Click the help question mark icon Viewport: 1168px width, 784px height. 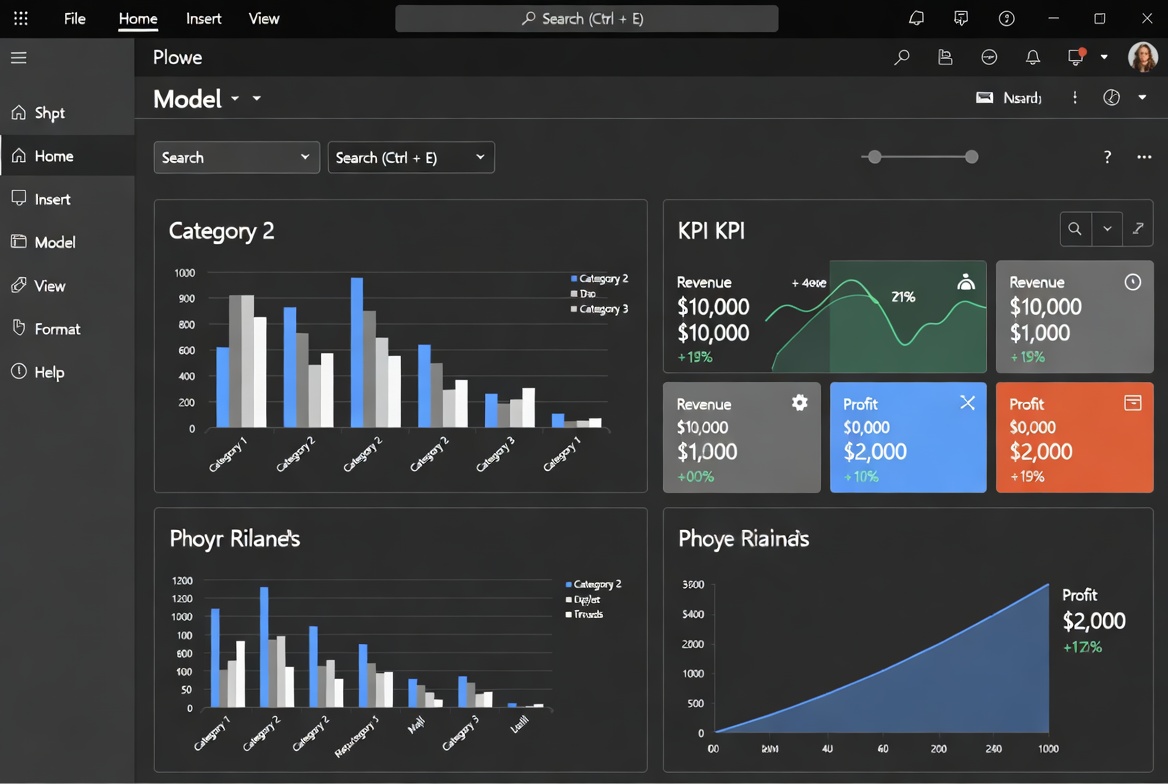(1107, 157)
